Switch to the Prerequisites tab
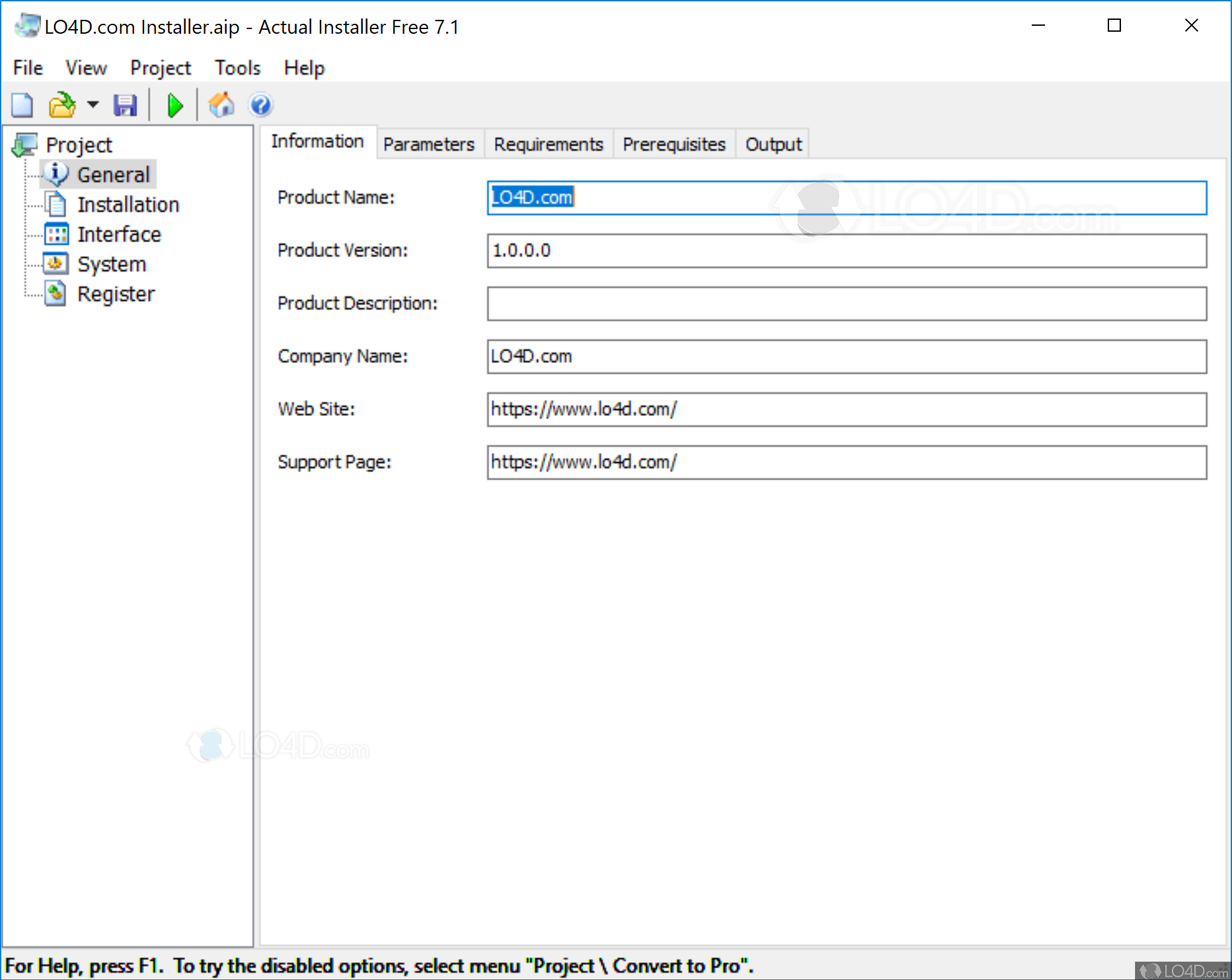Image resolution: width=1232 pixels, height=980 pixels. tap(674, 144)
